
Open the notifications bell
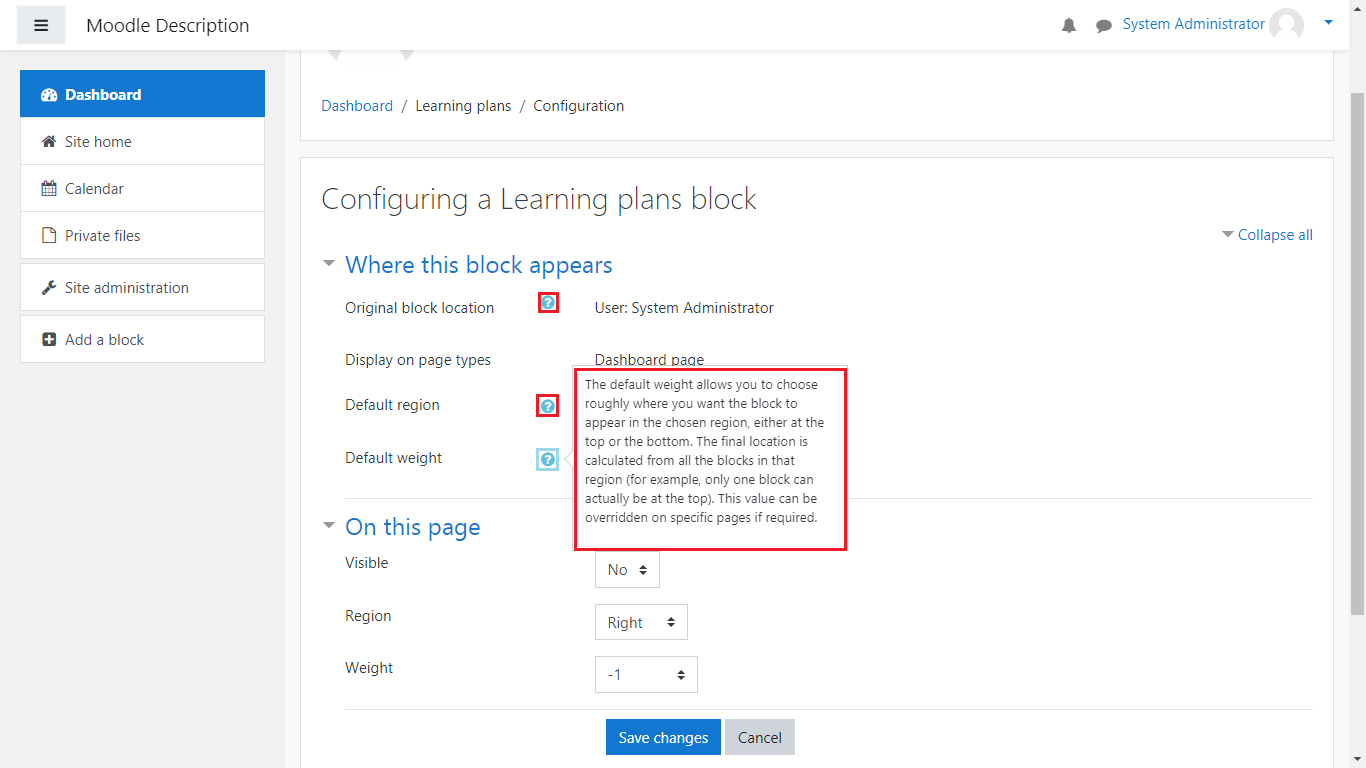pos(1069,25)
